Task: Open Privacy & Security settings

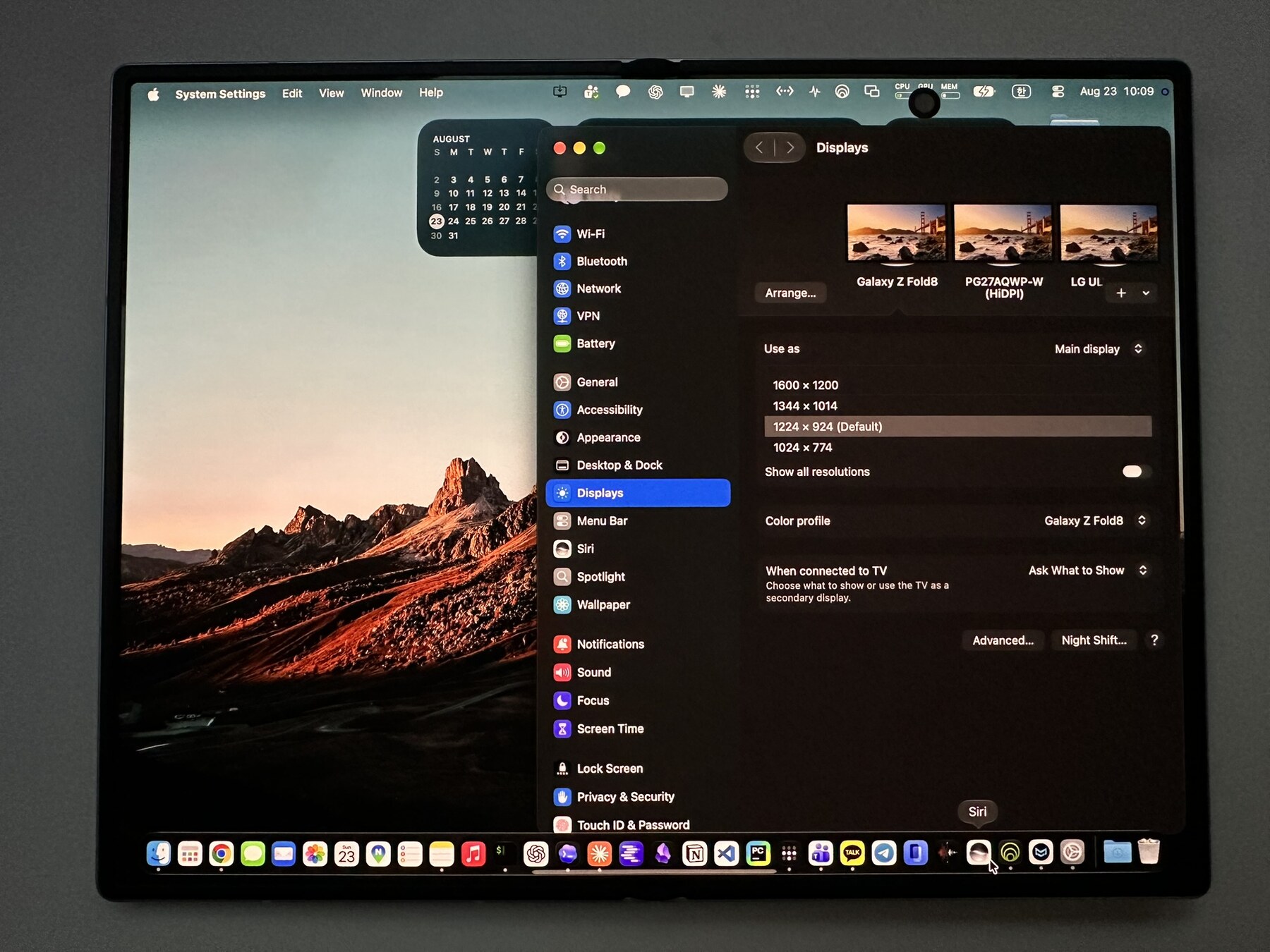Action: click(638, 798)
